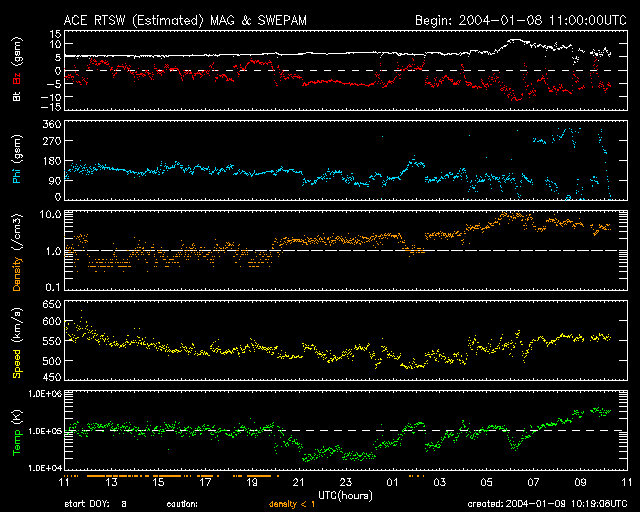Image resolution: width=640 pixels, height=512 pixels.
Task: Click the 'Phi (gsm)' axis label
Action: [17, 159]
